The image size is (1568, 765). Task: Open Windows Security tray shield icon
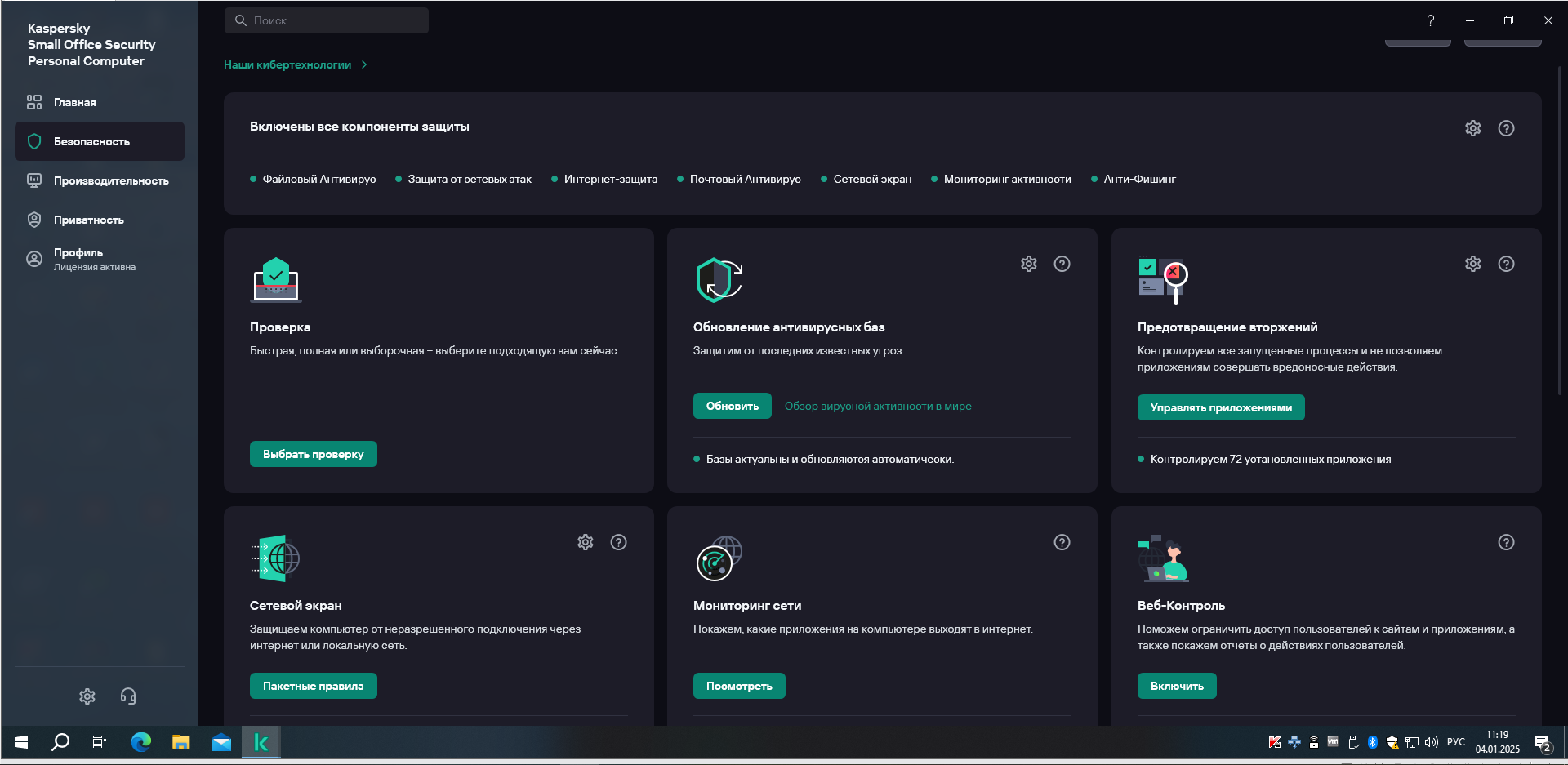[1392, 742]
